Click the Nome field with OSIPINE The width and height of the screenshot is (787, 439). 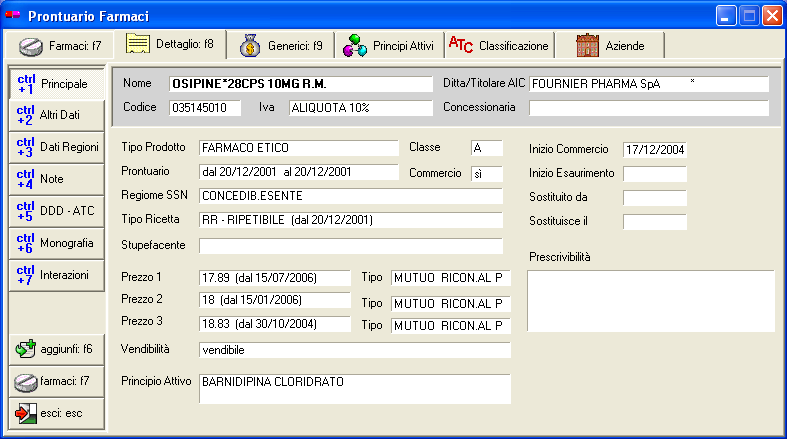[x=299, y=83]
